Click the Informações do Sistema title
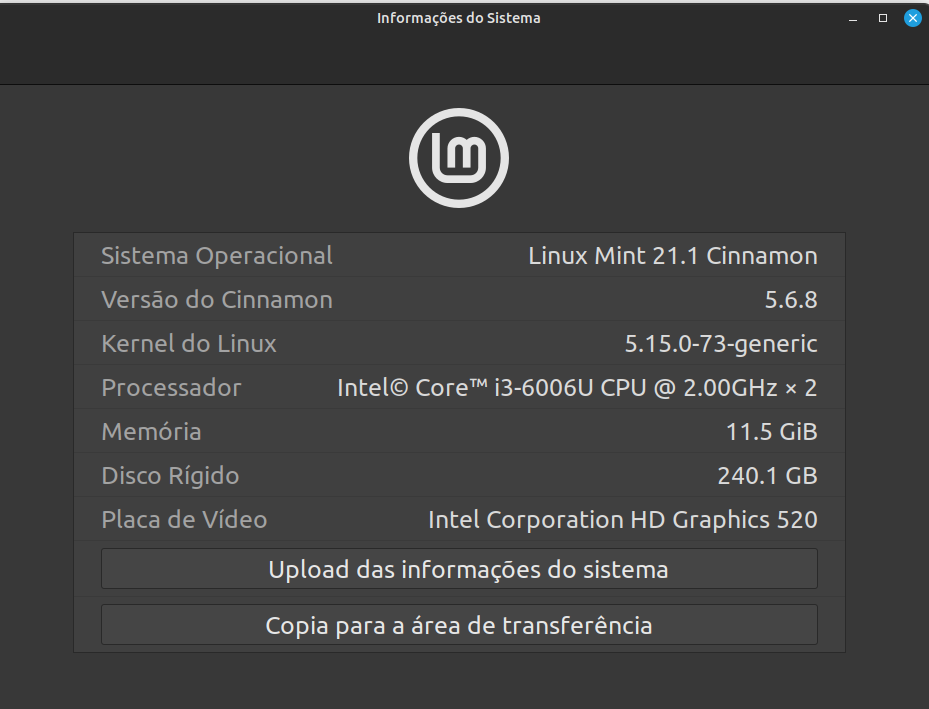The width and height of the screenshot is (929, 709). 459,18
